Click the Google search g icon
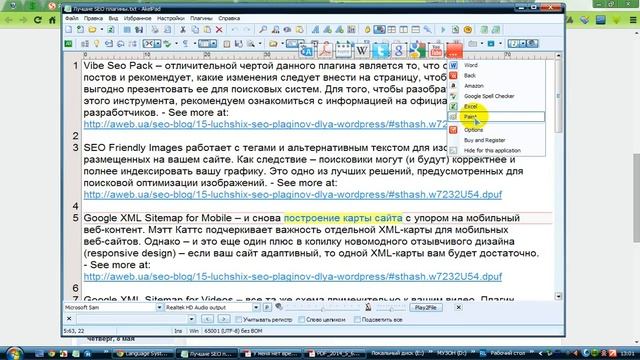The image size is (640, 360). [399, 51]
